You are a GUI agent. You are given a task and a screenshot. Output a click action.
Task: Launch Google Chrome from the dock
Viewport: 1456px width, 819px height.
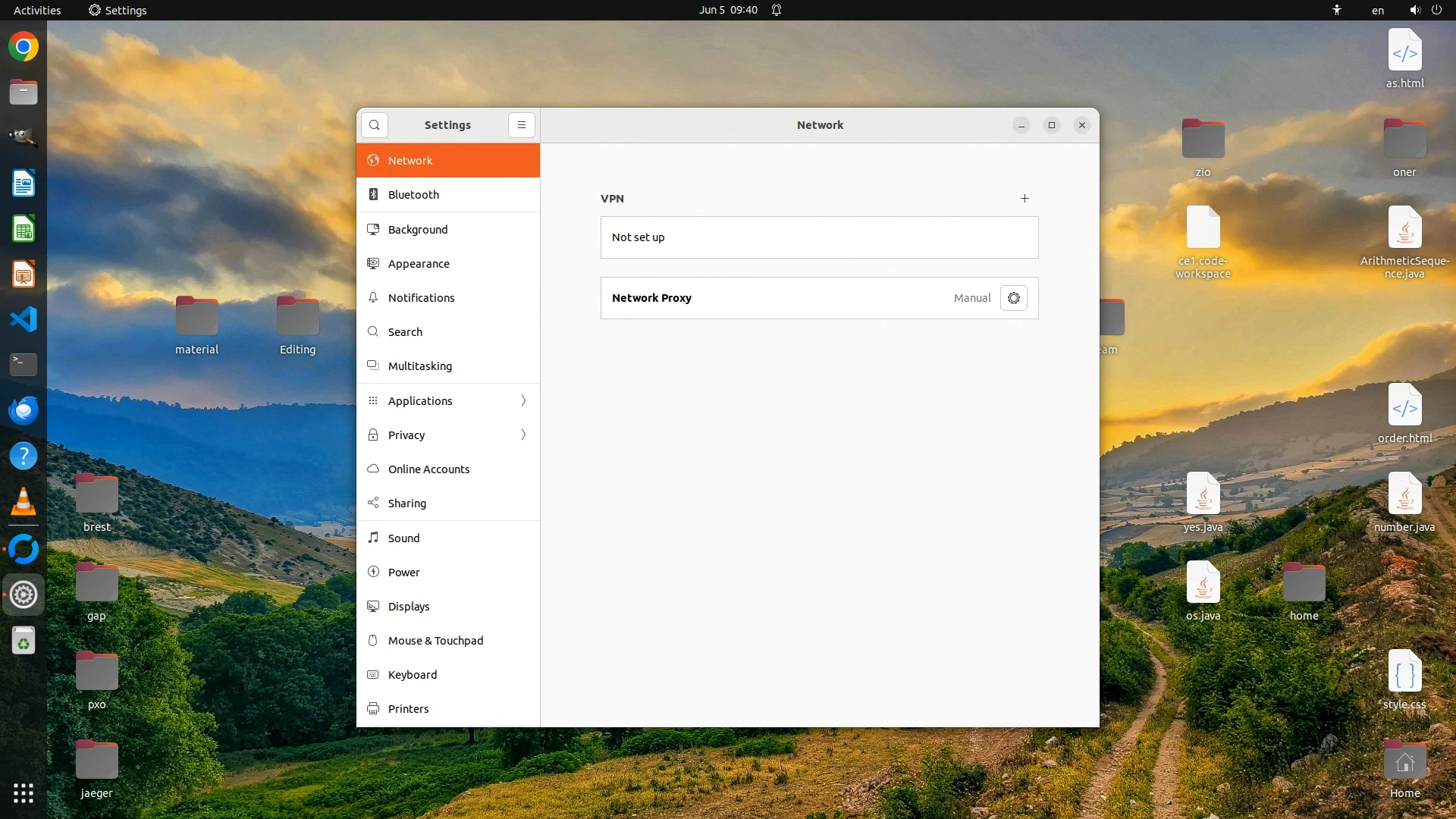pos(24,47)
